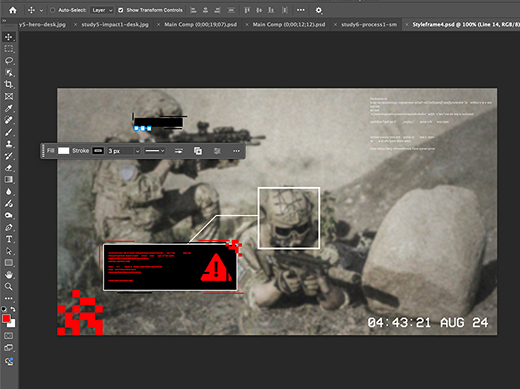
Task: Open Edit Toolbar ellipsis in tools panel
Action: coord(9,298)
